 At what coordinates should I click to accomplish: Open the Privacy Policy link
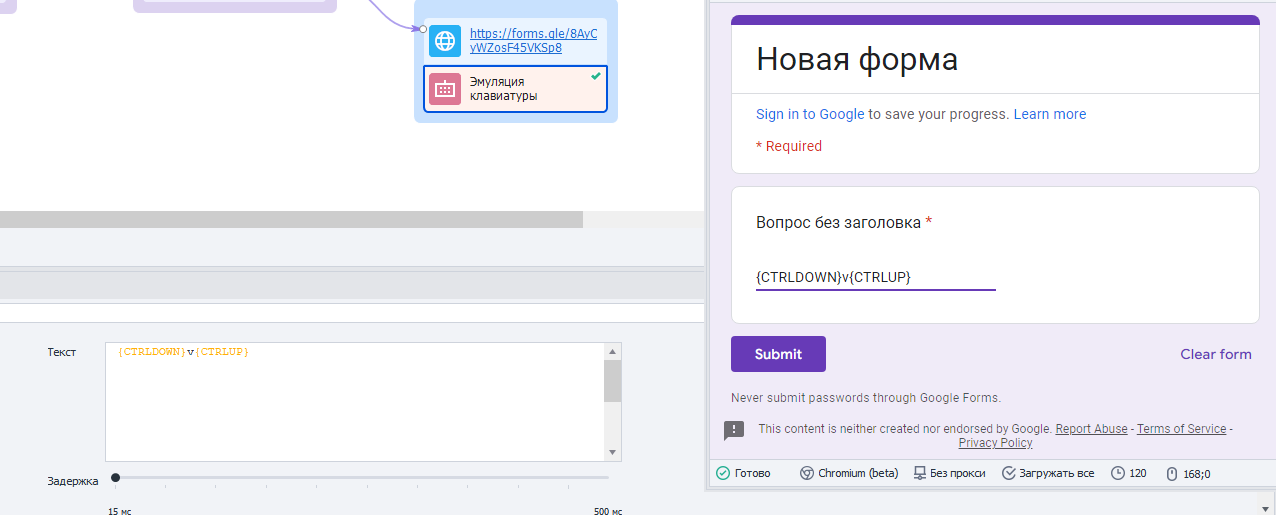pos(995,443)
